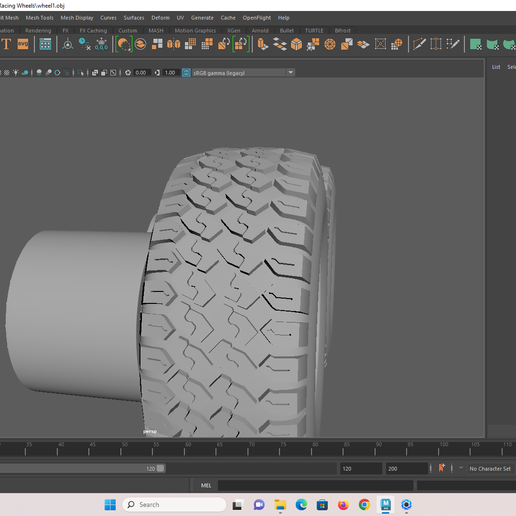Toggle Motion Blur viewport icon
This screenshot has width=516, height=516.
pos(48,73)
